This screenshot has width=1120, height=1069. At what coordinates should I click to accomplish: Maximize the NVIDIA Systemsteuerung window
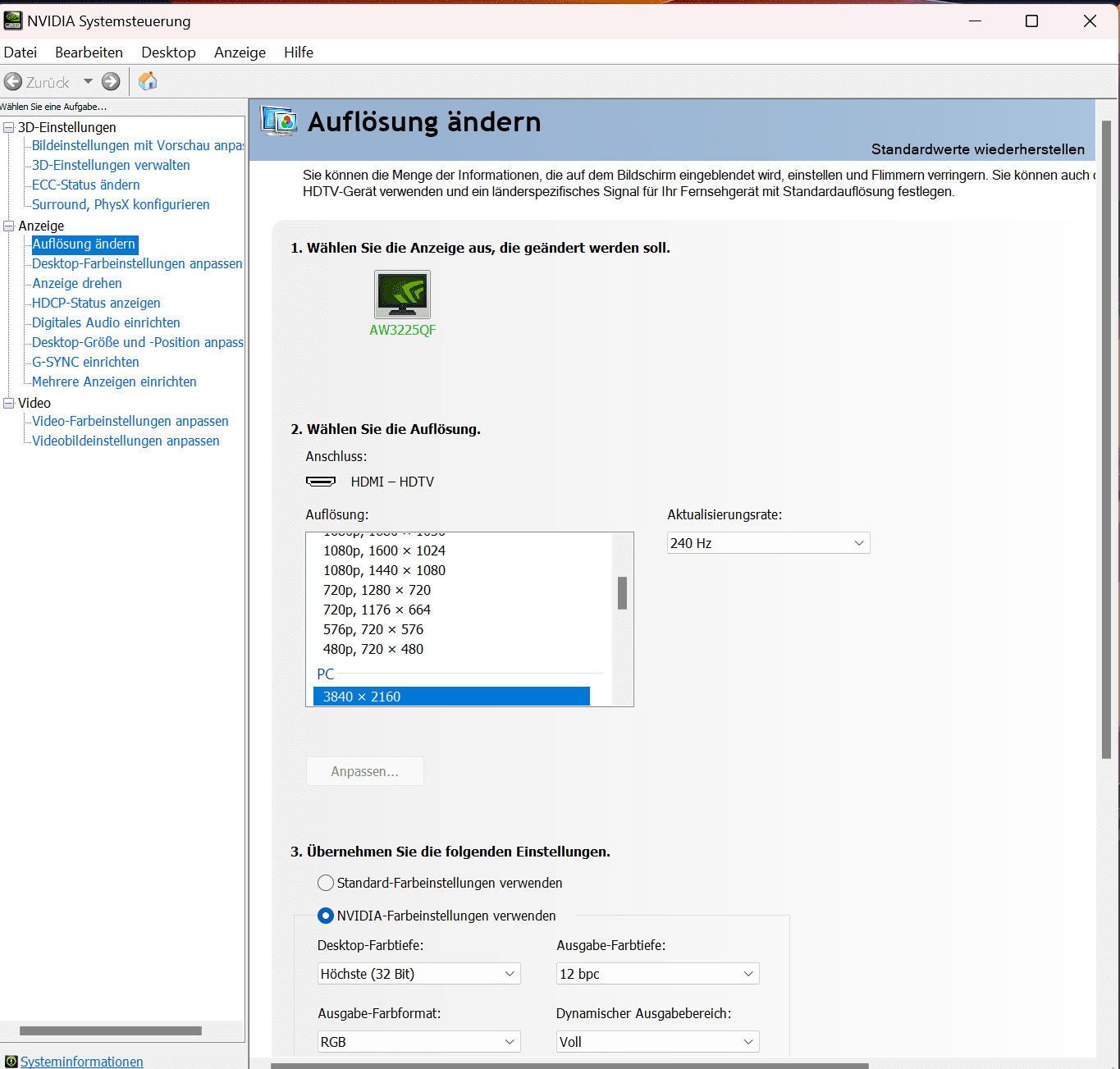pyautogui.click(x=1032, y=21)
